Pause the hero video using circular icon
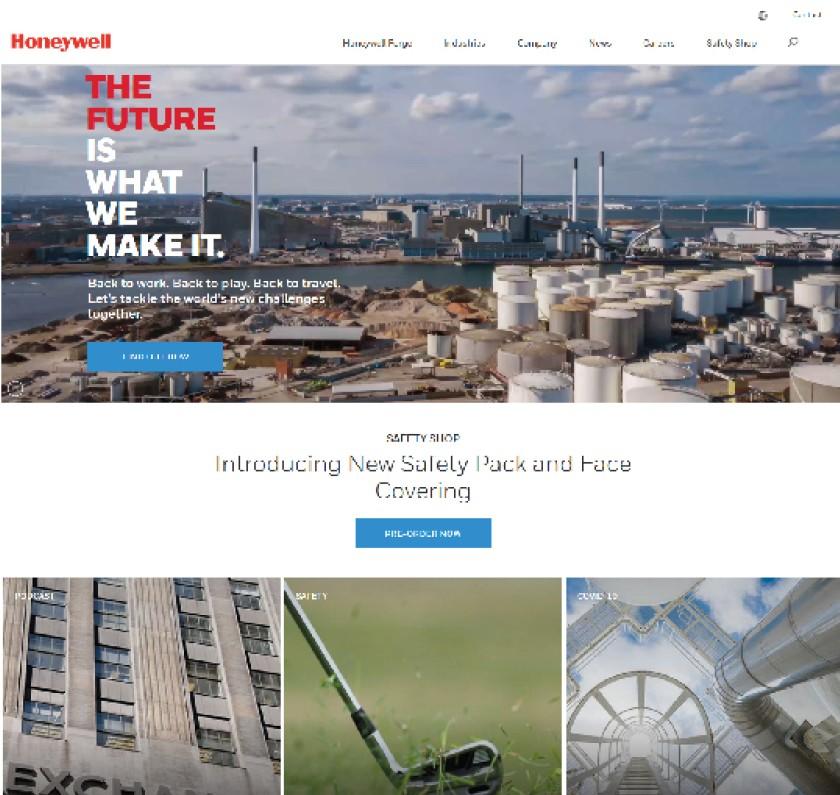Viewport: 840px width, 795px height. [16, 388]
